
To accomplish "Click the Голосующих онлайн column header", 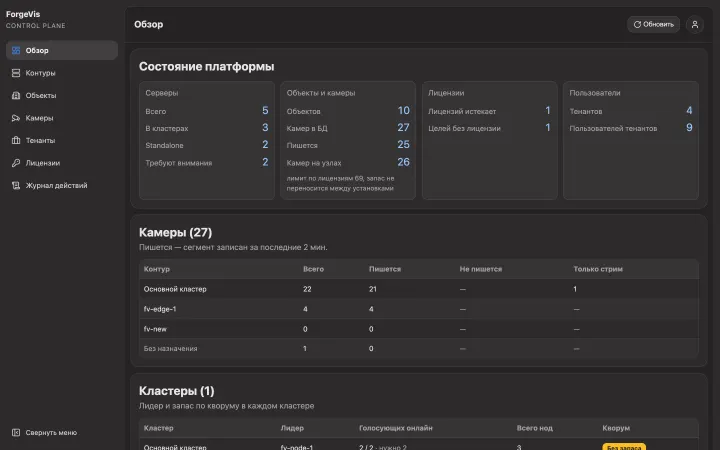I will coord(396,428).
